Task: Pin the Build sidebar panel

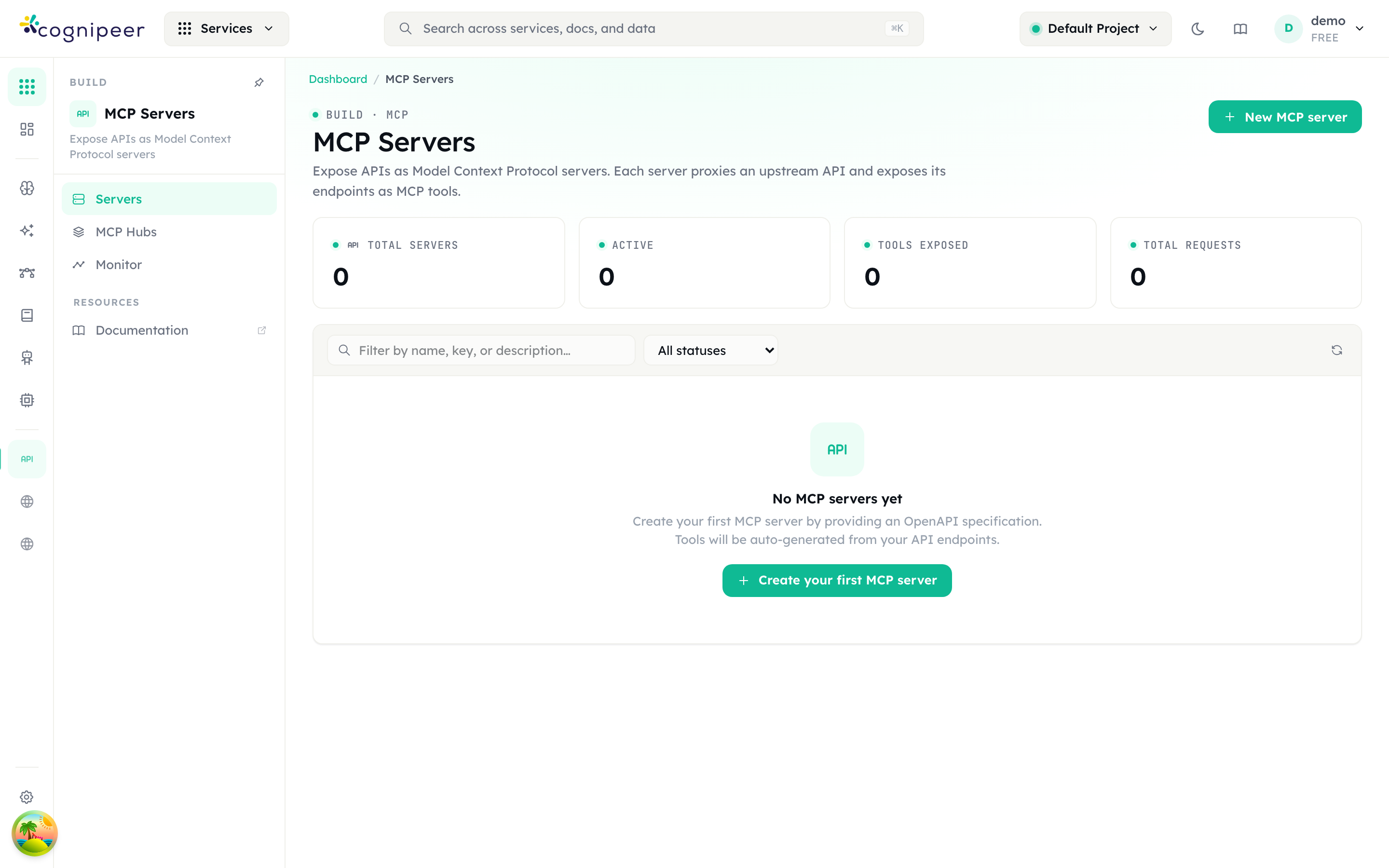Action: (259, 82)
